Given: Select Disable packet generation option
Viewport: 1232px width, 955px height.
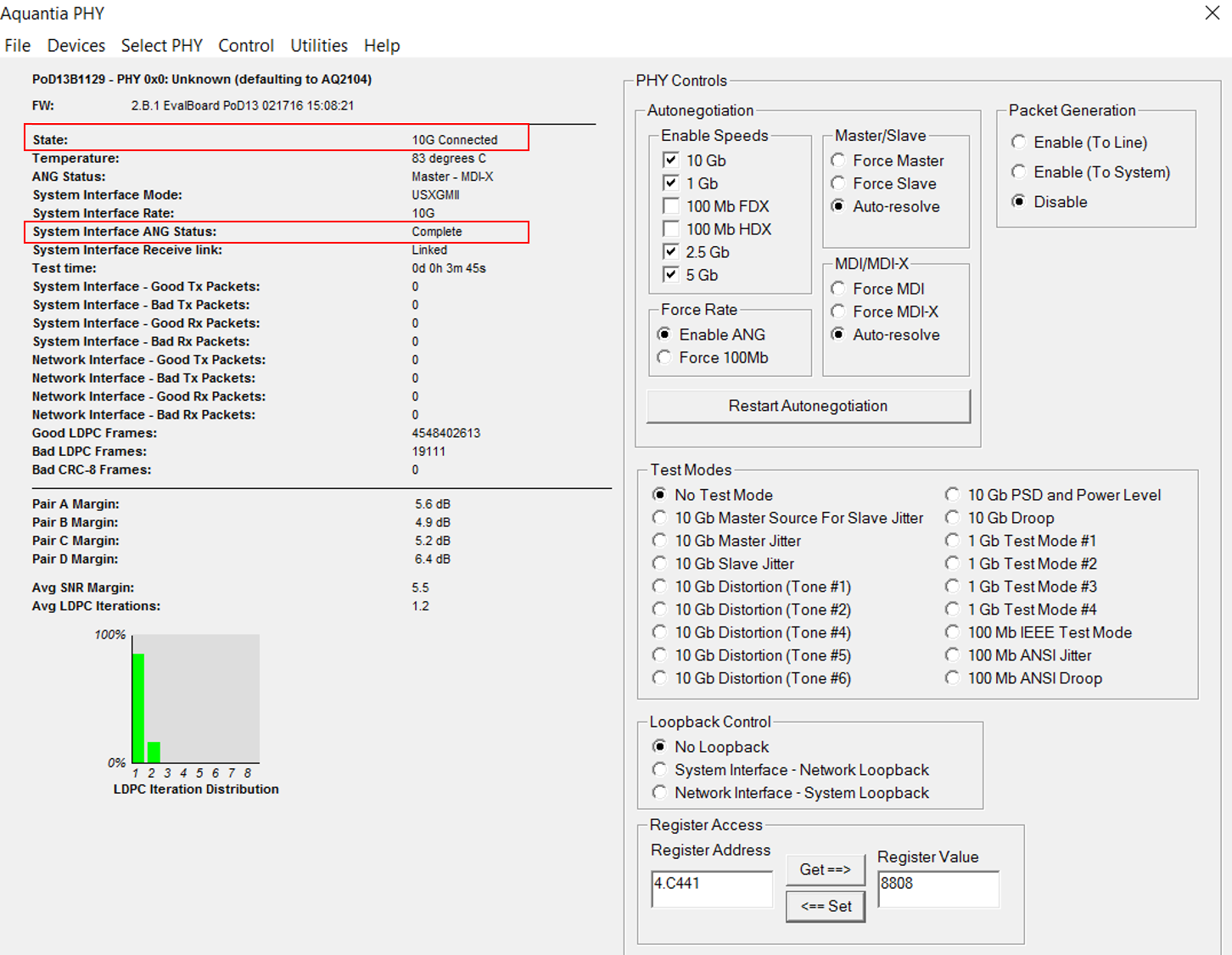Looking at the screenshot, I should (1018, 202).
